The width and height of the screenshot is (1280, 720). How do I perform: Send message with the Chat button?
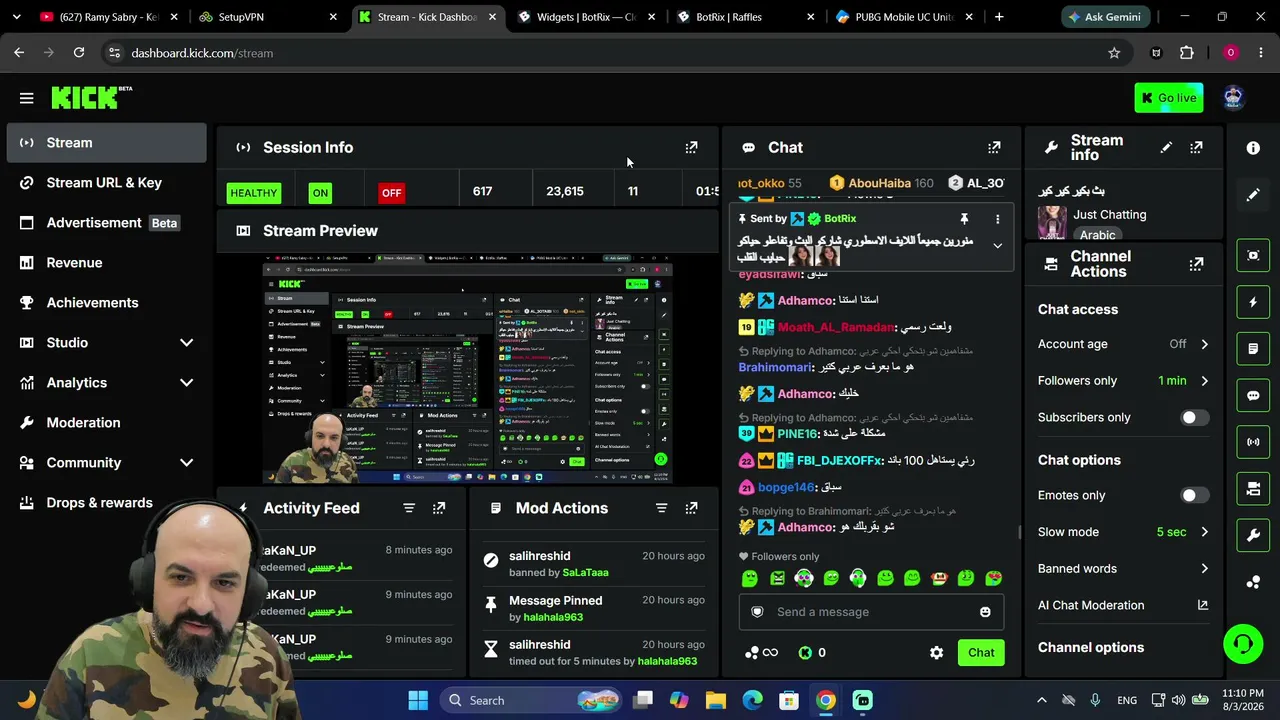coord(981,653)
